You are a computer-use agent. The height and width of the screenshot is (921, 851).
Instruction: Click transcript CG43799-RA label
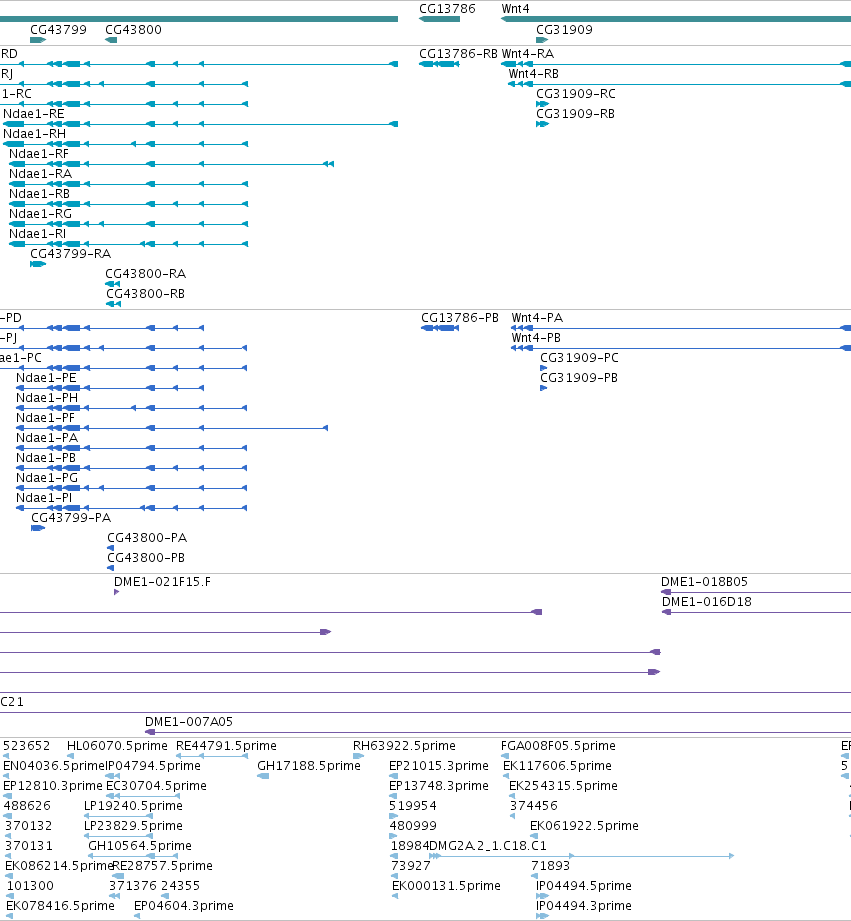click(70, 254)
